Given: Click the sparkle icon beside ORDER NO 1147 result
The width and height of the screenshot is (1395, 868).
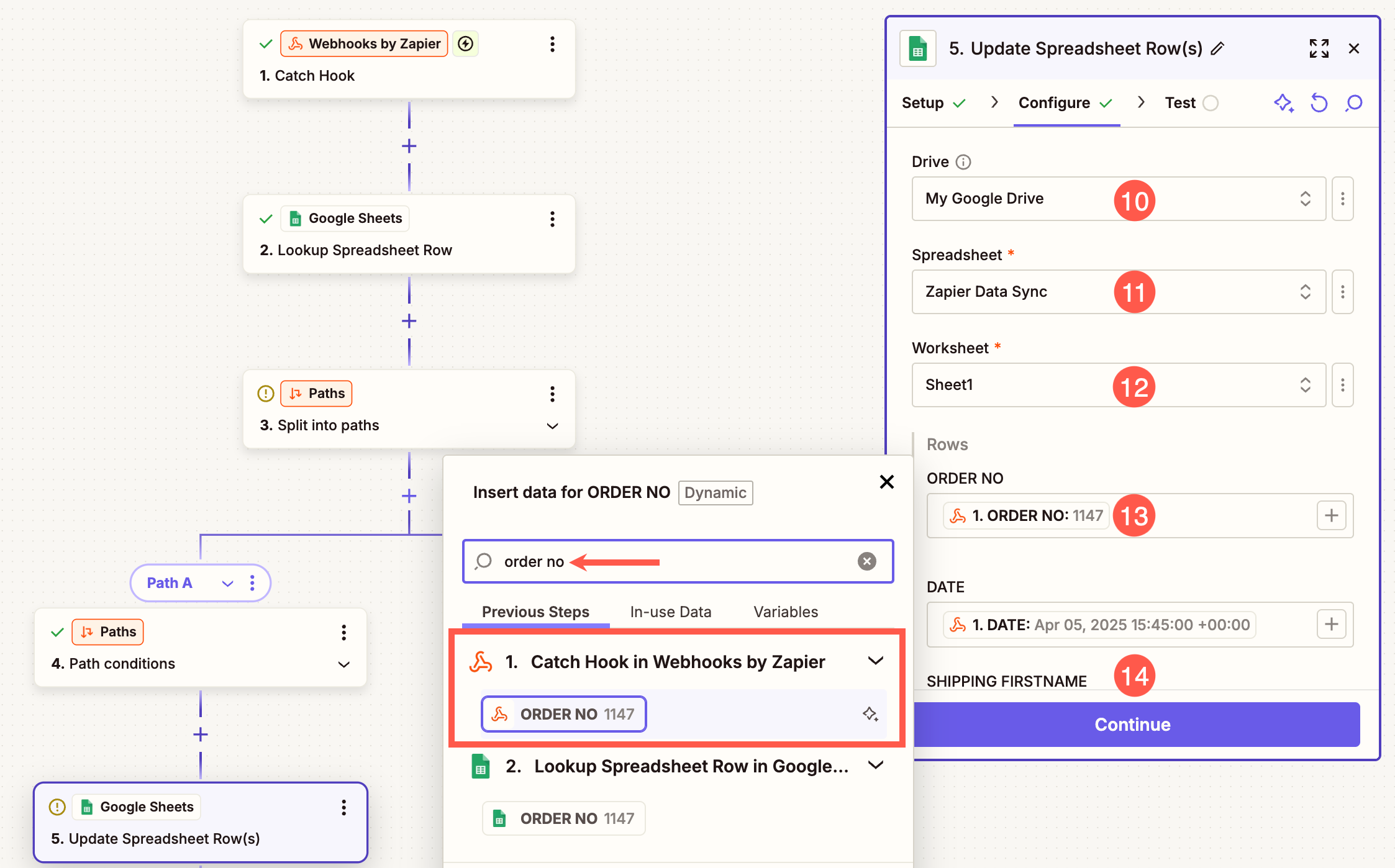Looking at the screenshot, I should 870,714.
